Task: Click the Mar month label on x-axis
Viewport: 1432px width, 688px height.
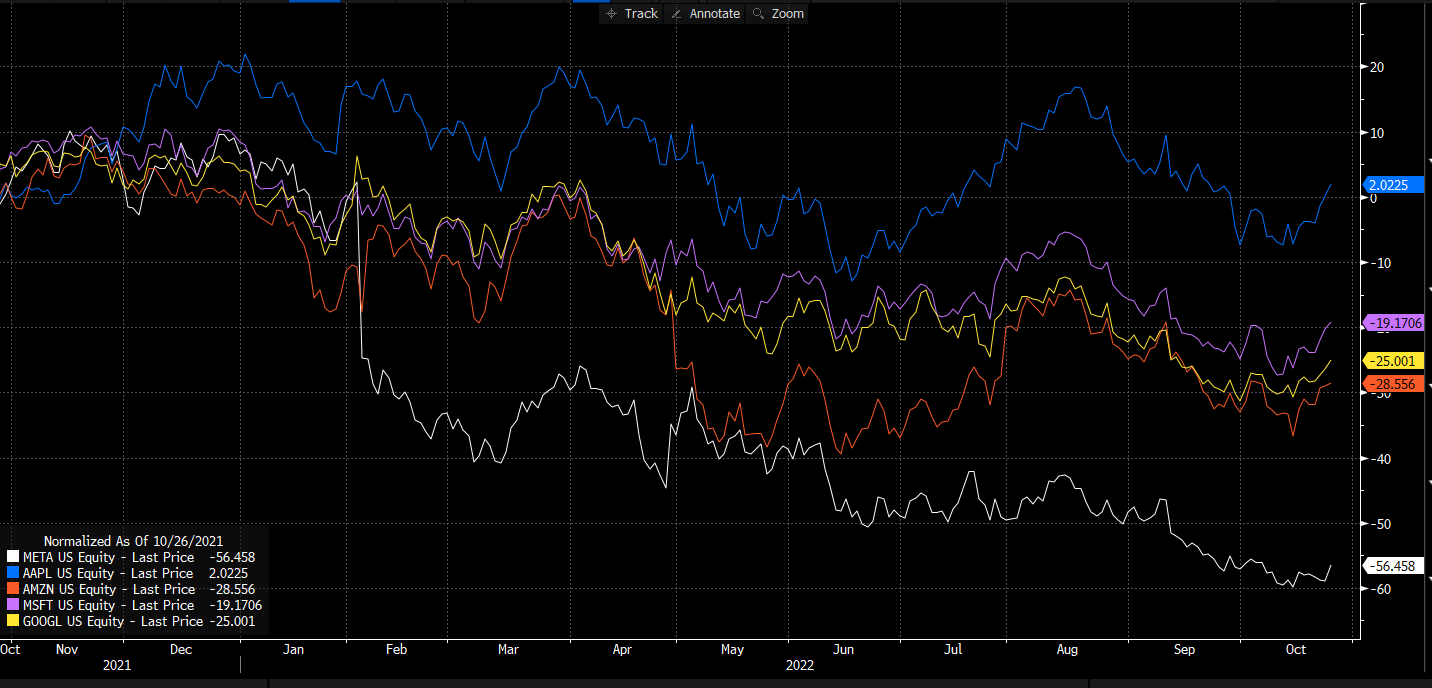Action: [507, 649]
